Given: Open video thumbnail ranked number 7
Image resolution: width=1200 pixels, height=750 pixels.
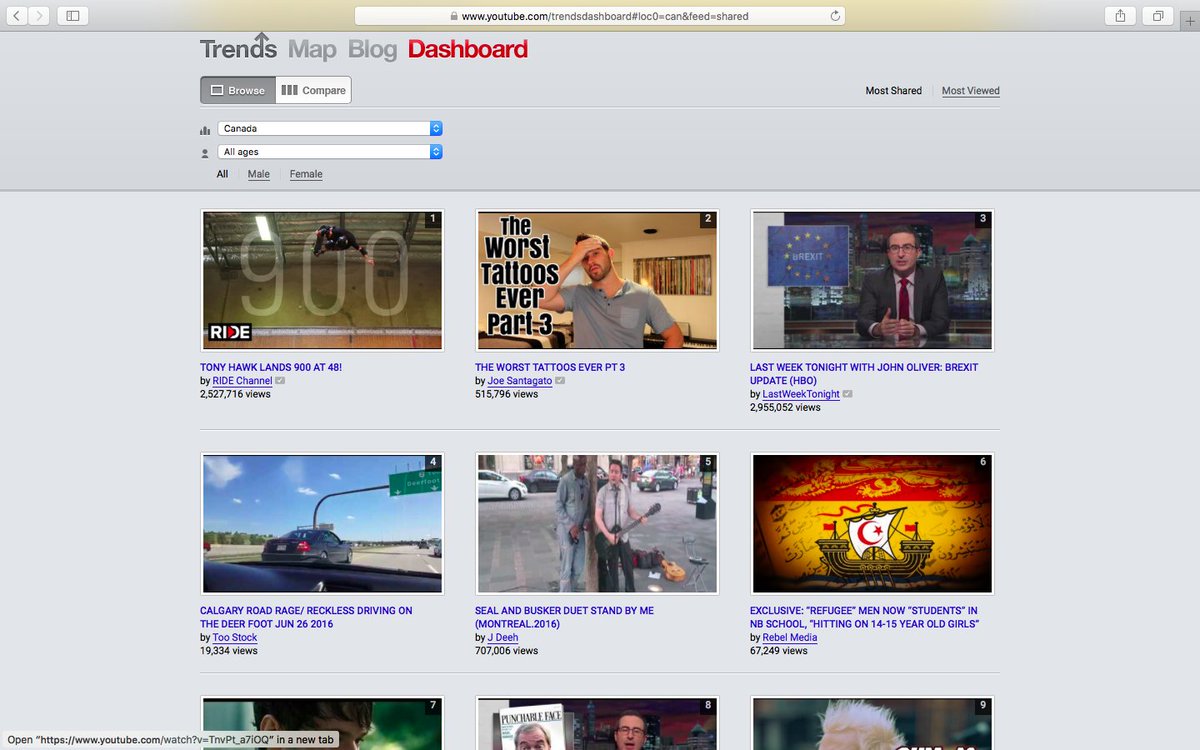Looking at the screenshot, I should [322, 723].
